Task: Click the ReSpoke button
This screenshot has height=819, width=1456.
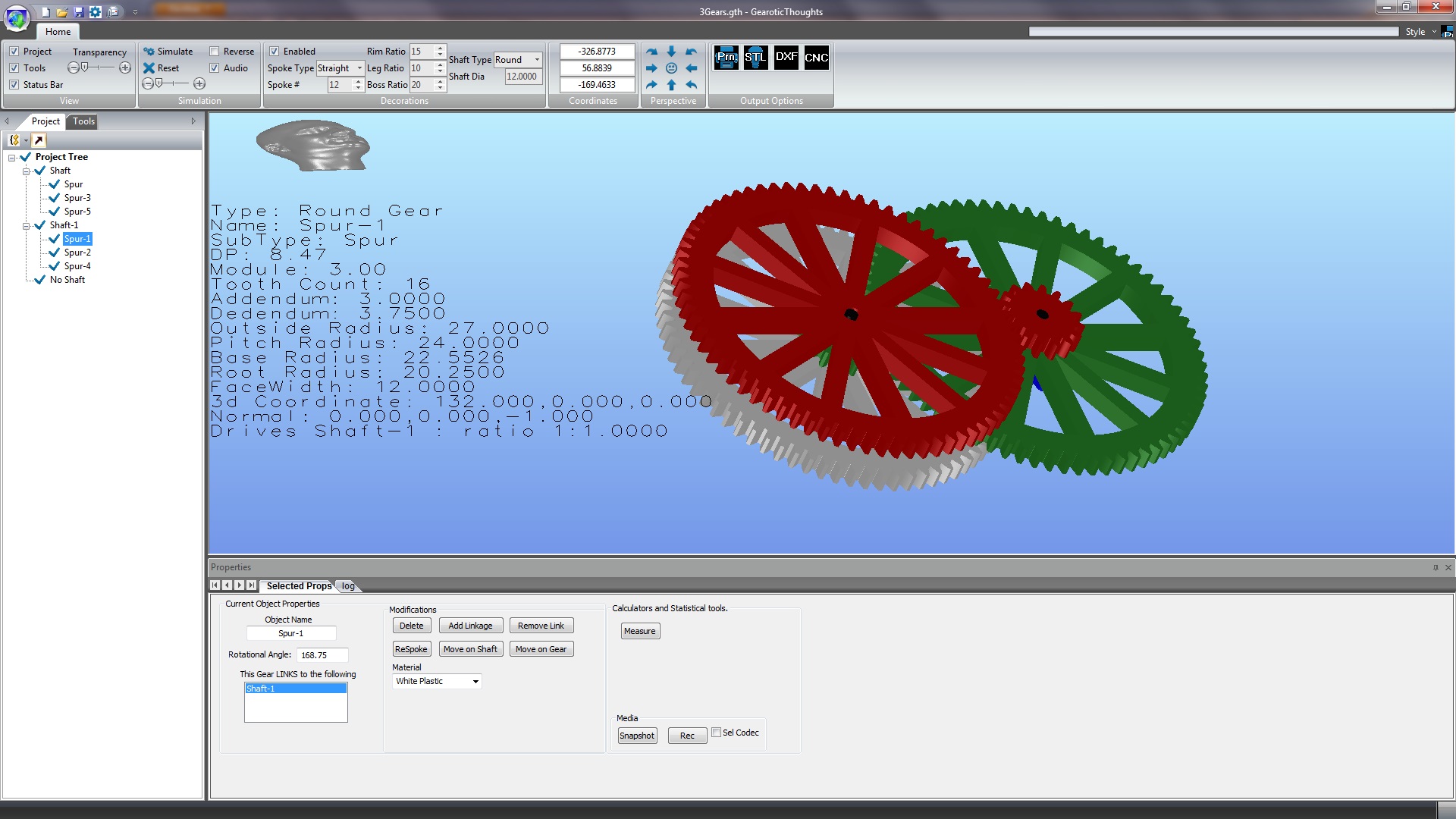Action: coord(411,650)
